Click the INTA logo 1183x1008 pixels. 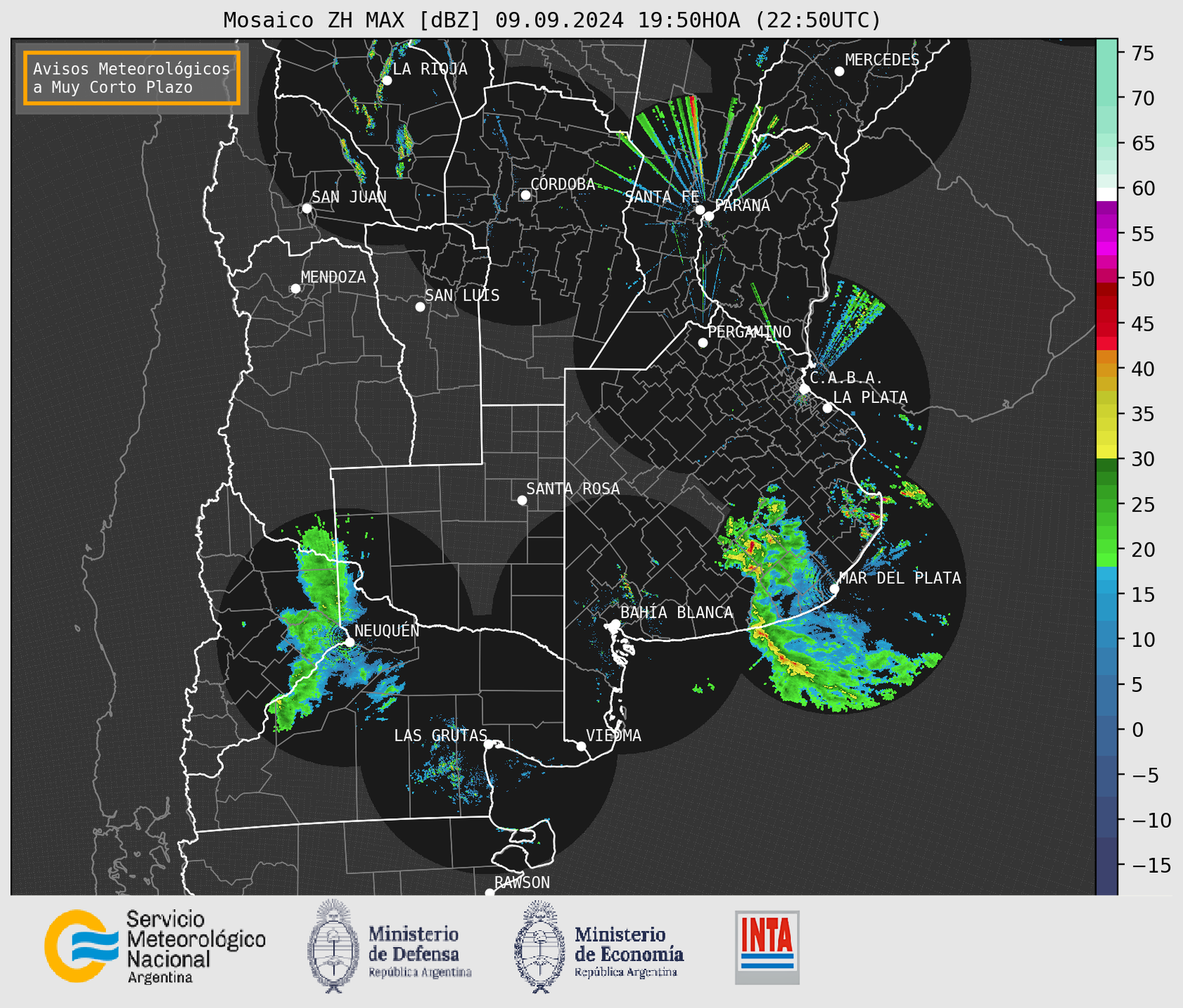(x=767, y=947)
